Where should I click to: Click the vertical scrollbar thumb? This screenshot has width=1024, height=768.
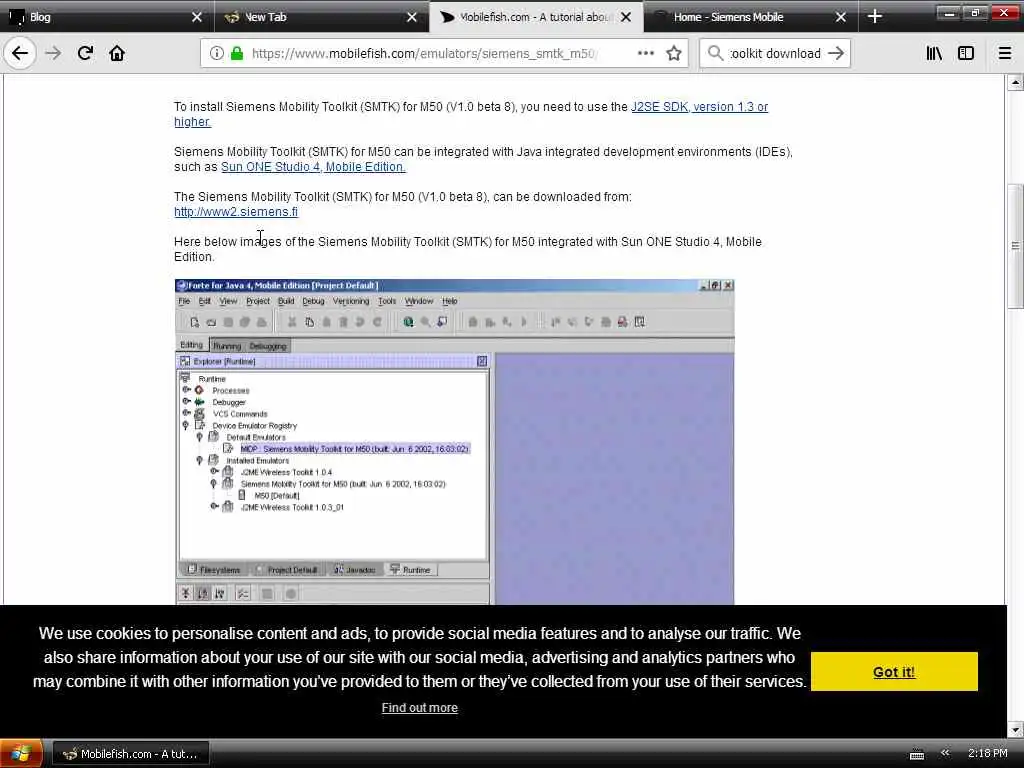tap(1015, 246)
